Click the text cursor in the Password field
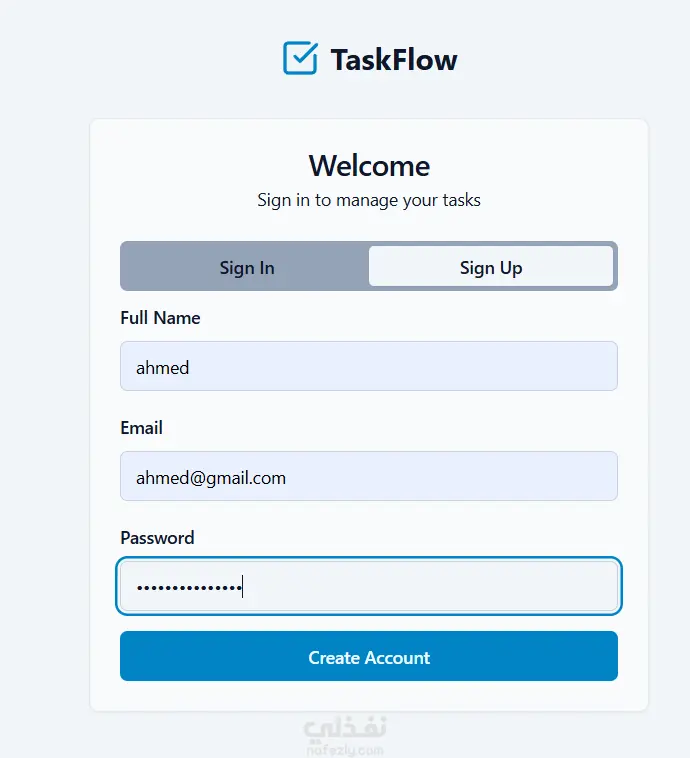The height and width of the screenshot is (758, 690). click(242, 586)
